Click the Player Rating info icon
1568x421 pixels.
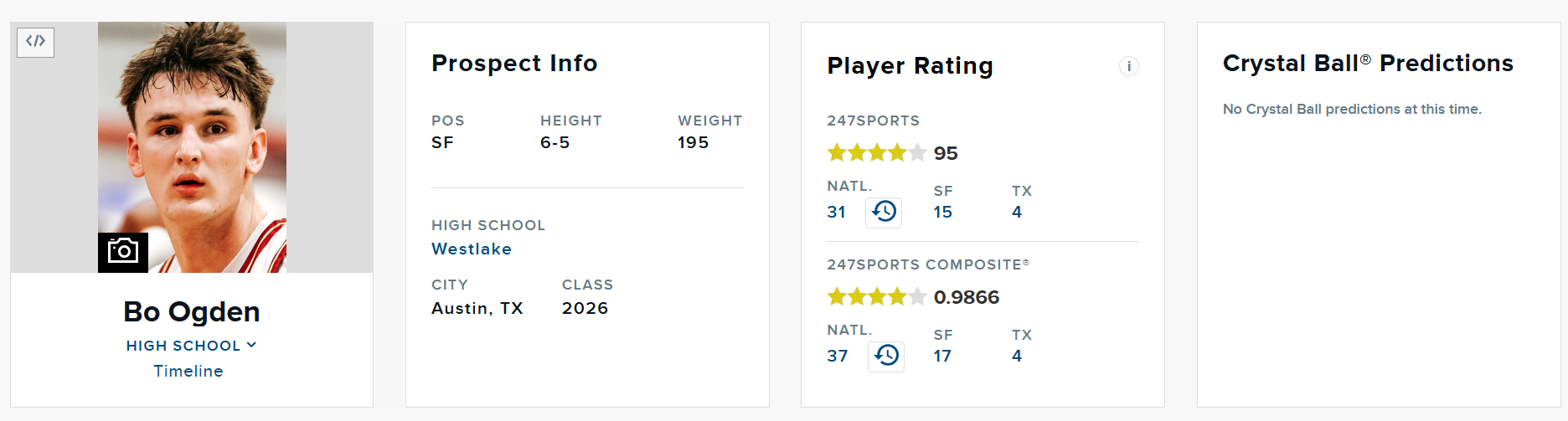(1128, 66)
